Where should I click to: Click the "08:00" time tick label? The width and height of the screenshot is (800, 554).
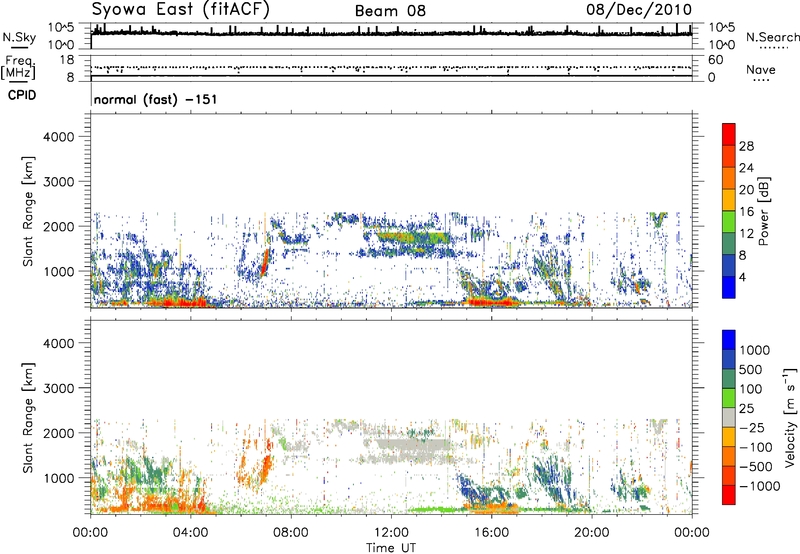click(x=291, y=533)
